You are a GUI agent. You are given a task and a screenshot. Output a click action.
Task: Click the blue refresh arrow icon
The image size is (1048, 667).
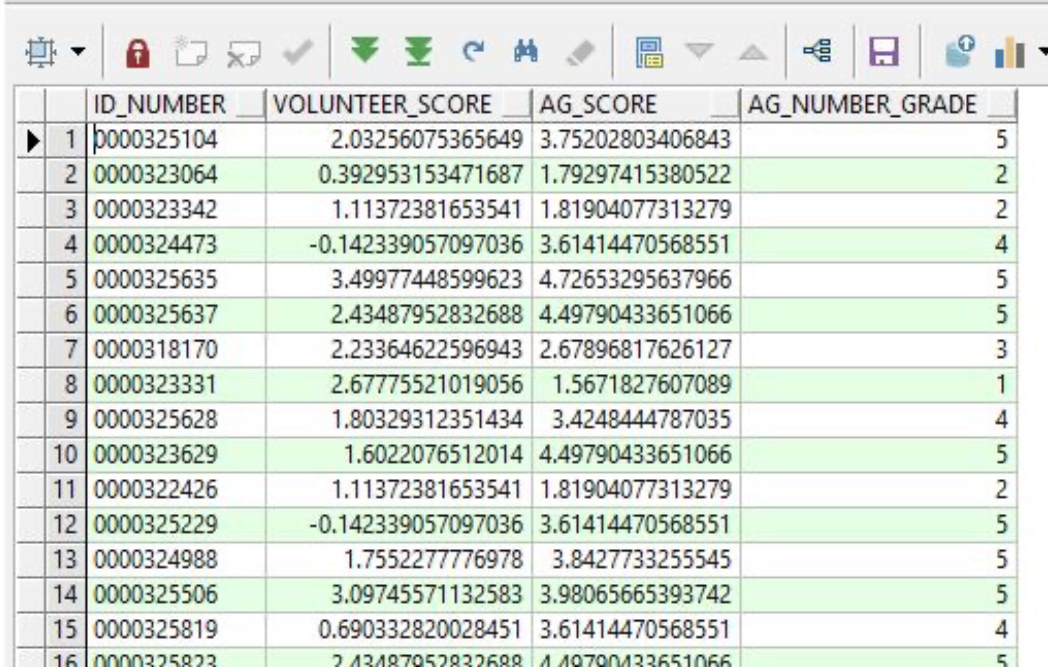point(473,51)
